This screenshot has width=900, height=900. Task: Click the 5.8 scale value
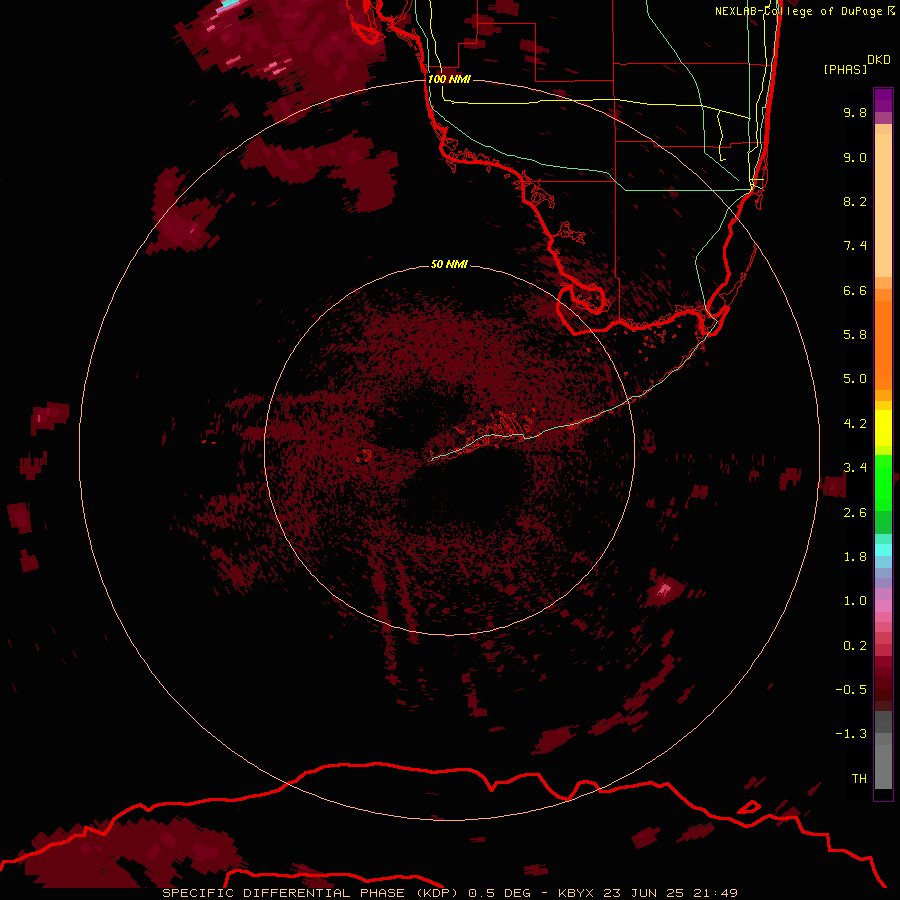[x=855, y=335]
